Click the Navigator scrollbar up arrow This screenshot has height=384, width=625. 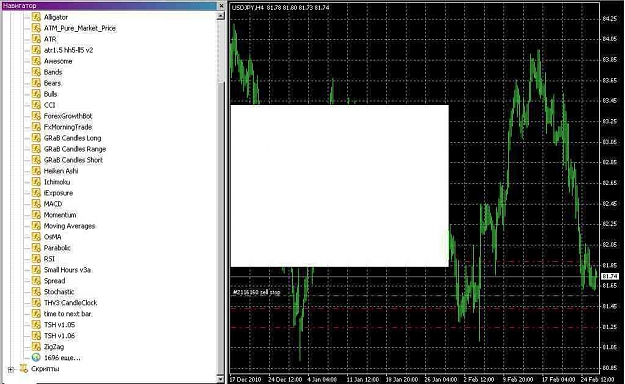[x=220, y=16]
